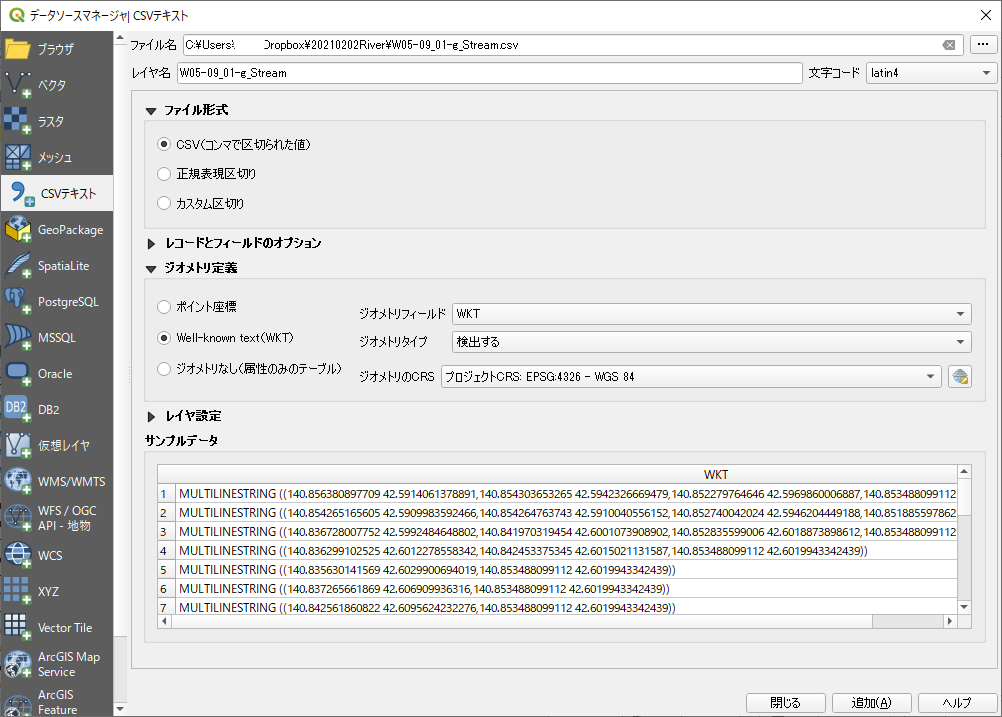Expand レコードとフィールドのオプション section
1002x717 pixels.
pos(152,243)
